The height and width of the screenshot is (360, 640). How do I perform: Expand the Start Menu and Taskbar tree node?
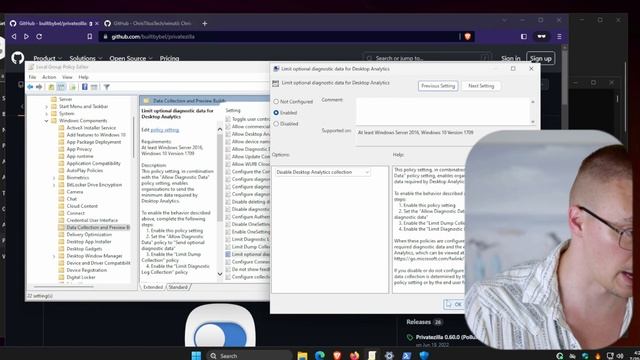click(x=47, y=107)
